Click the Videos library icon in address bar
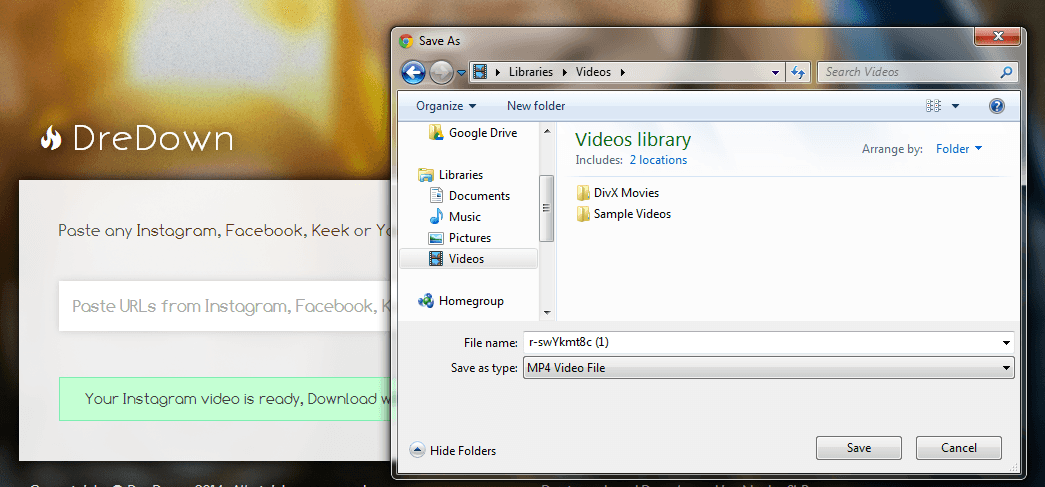The width and height of the screenshot is (1045, 487). (479, 72)
